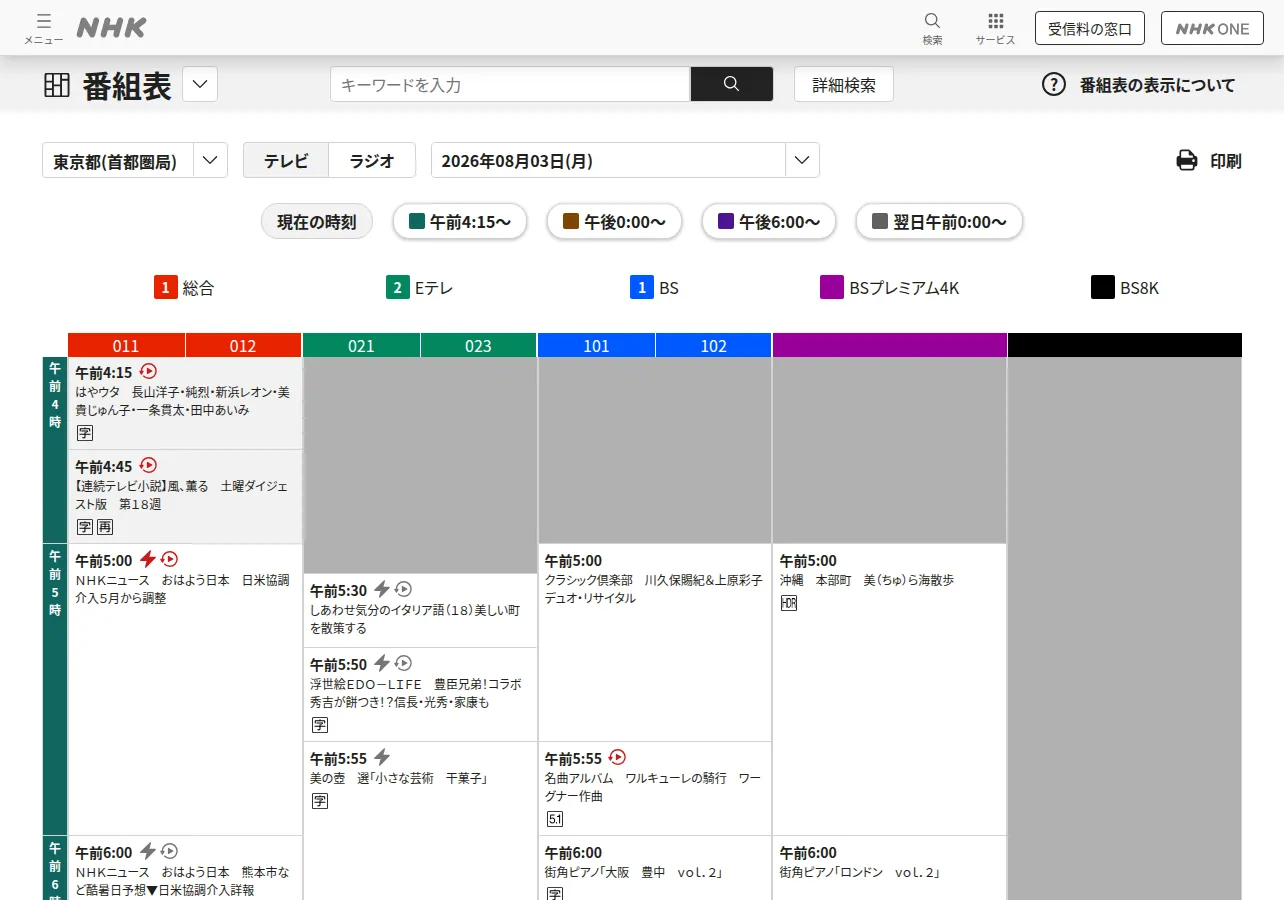Click the play icon on 午前5:00 NHKニュース

pos(169,559)
